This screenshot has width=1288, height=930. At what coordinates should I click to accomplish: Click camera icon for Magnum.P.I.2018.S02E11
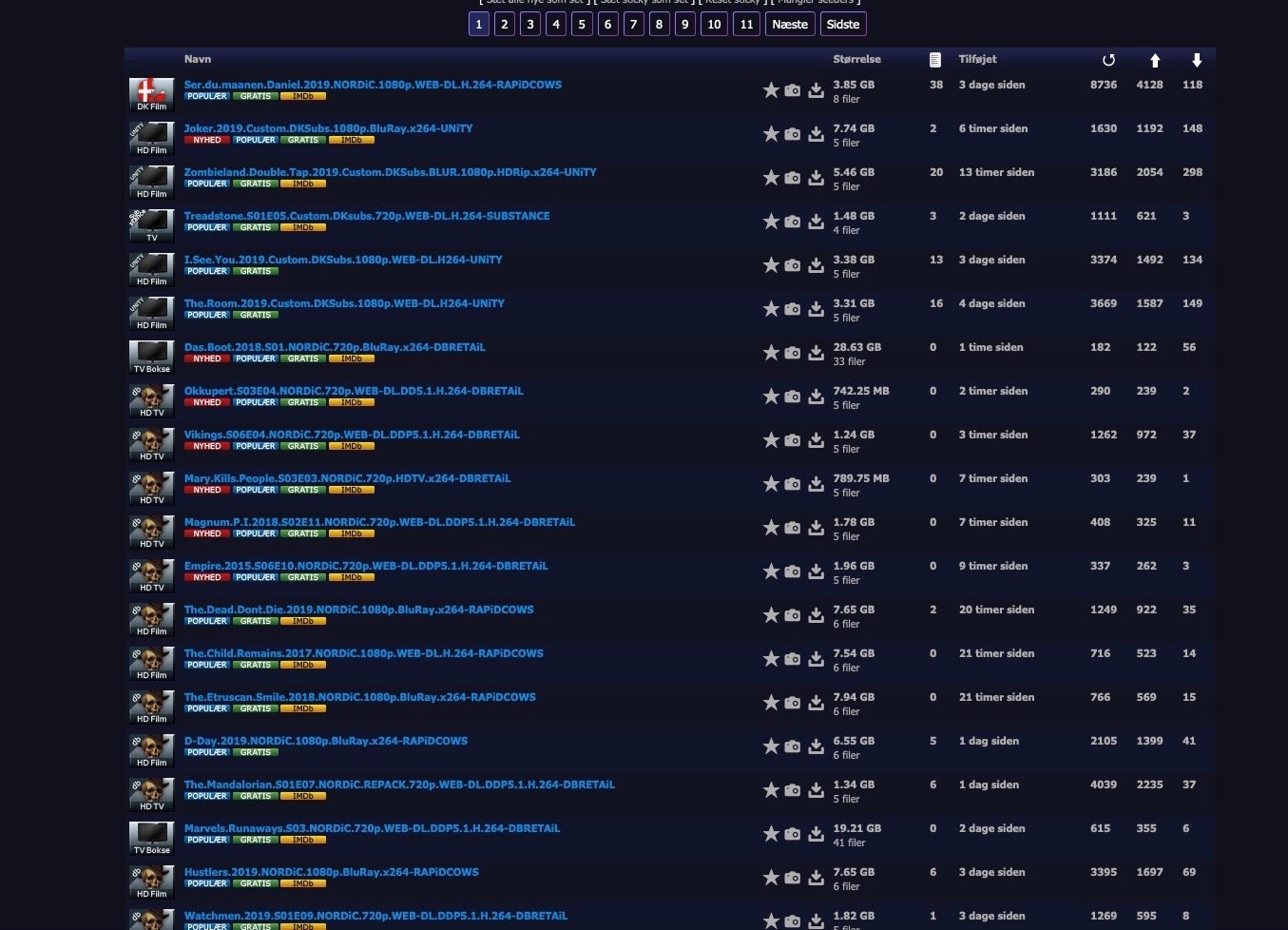tap(793, 528)
